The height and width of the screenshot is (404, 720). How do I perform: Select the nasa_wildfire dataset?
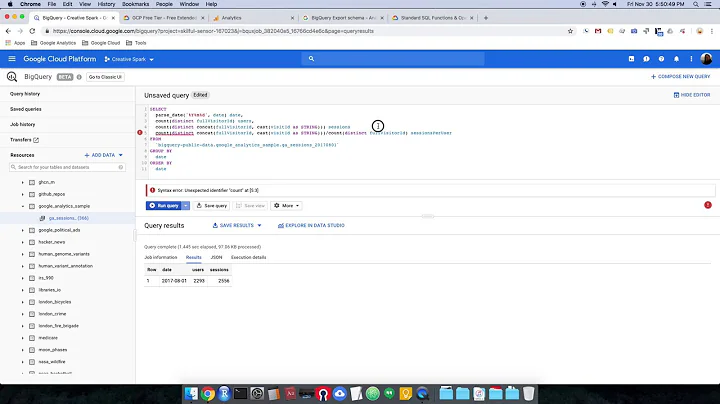point(52,362)
